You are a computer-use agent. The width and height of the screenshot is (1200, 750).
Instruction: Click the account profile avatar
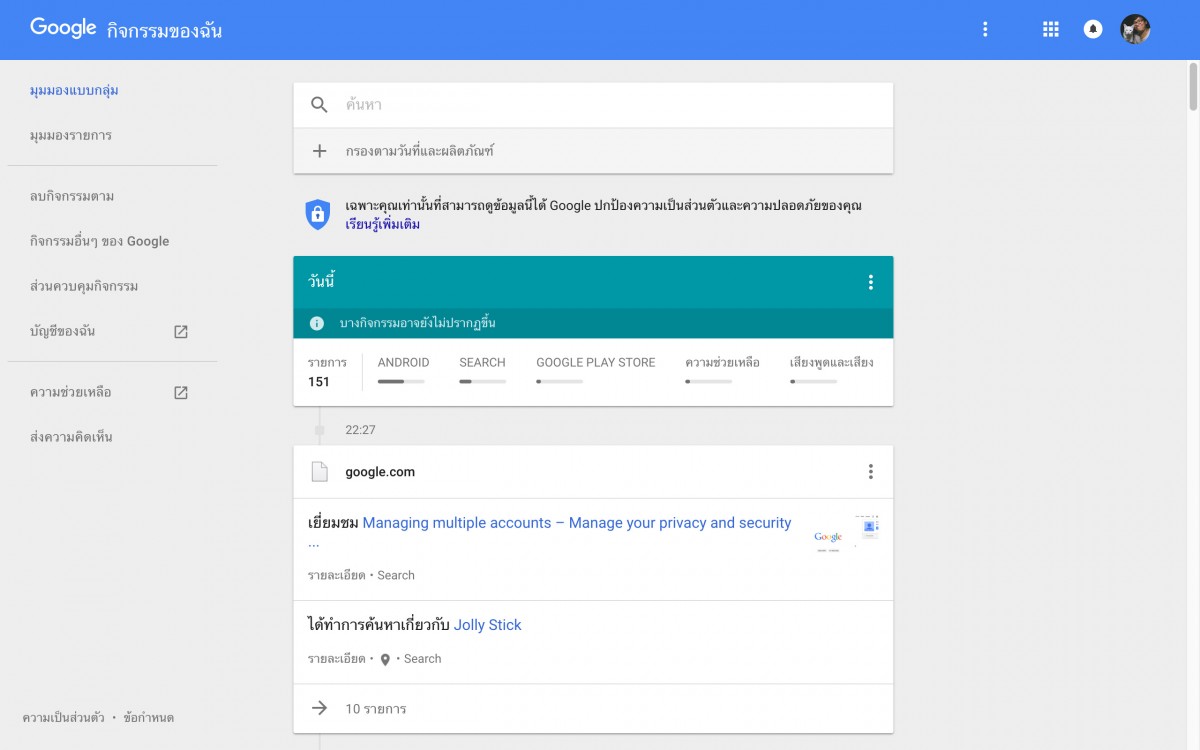tap(1135, 29)
